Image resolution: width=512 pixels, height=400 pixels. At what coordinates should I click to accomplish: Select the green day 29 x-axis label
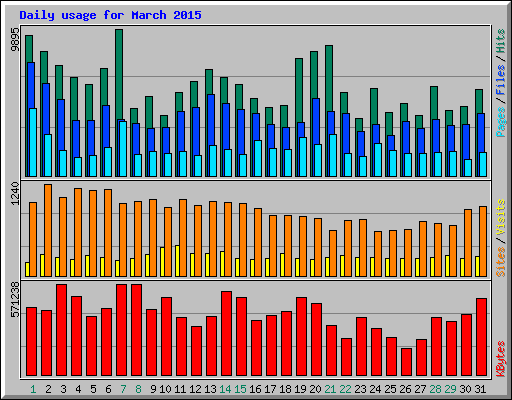[x=450, y=389]
